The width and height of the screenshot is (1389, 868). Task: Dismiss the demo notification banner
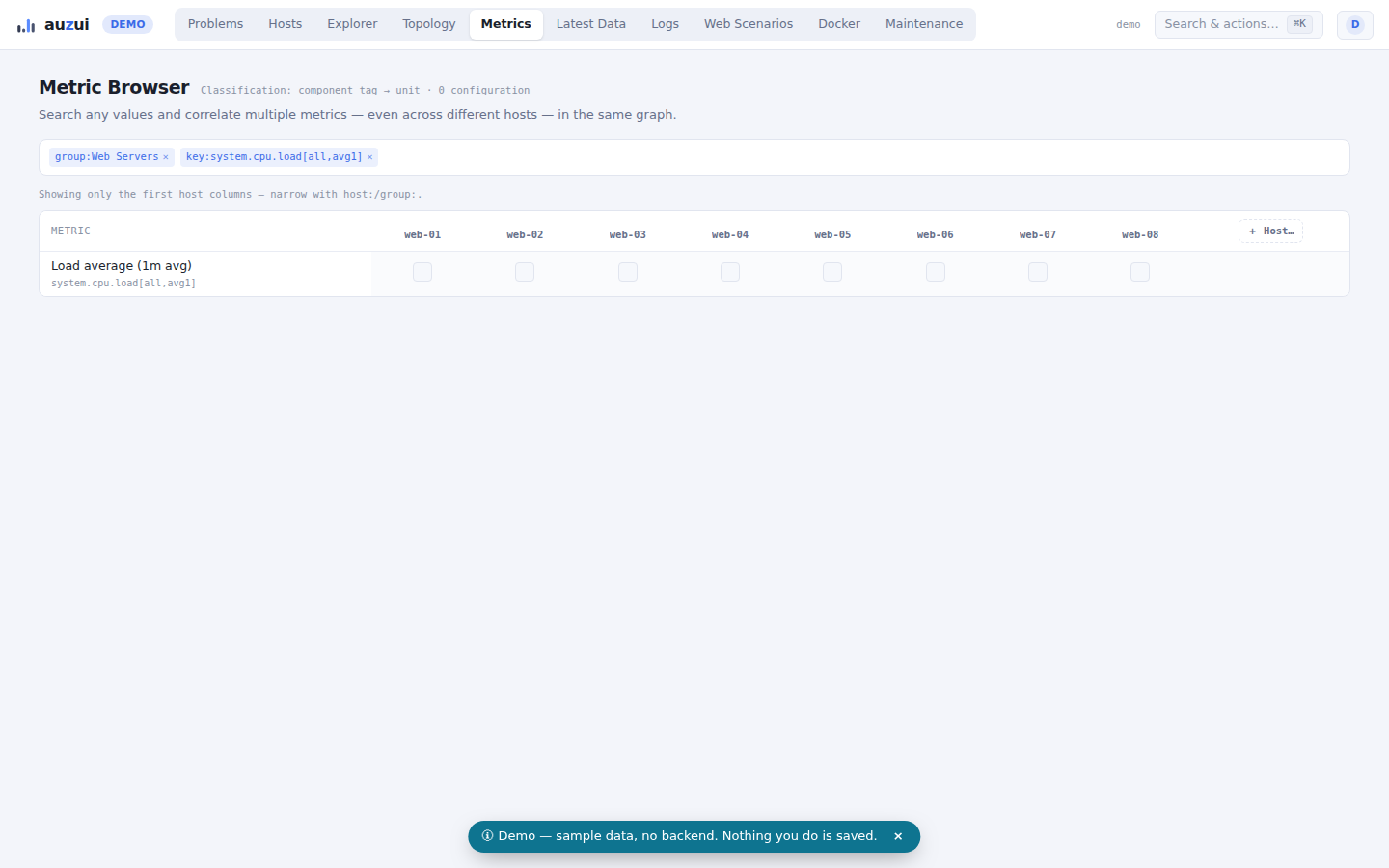[898, 836]
